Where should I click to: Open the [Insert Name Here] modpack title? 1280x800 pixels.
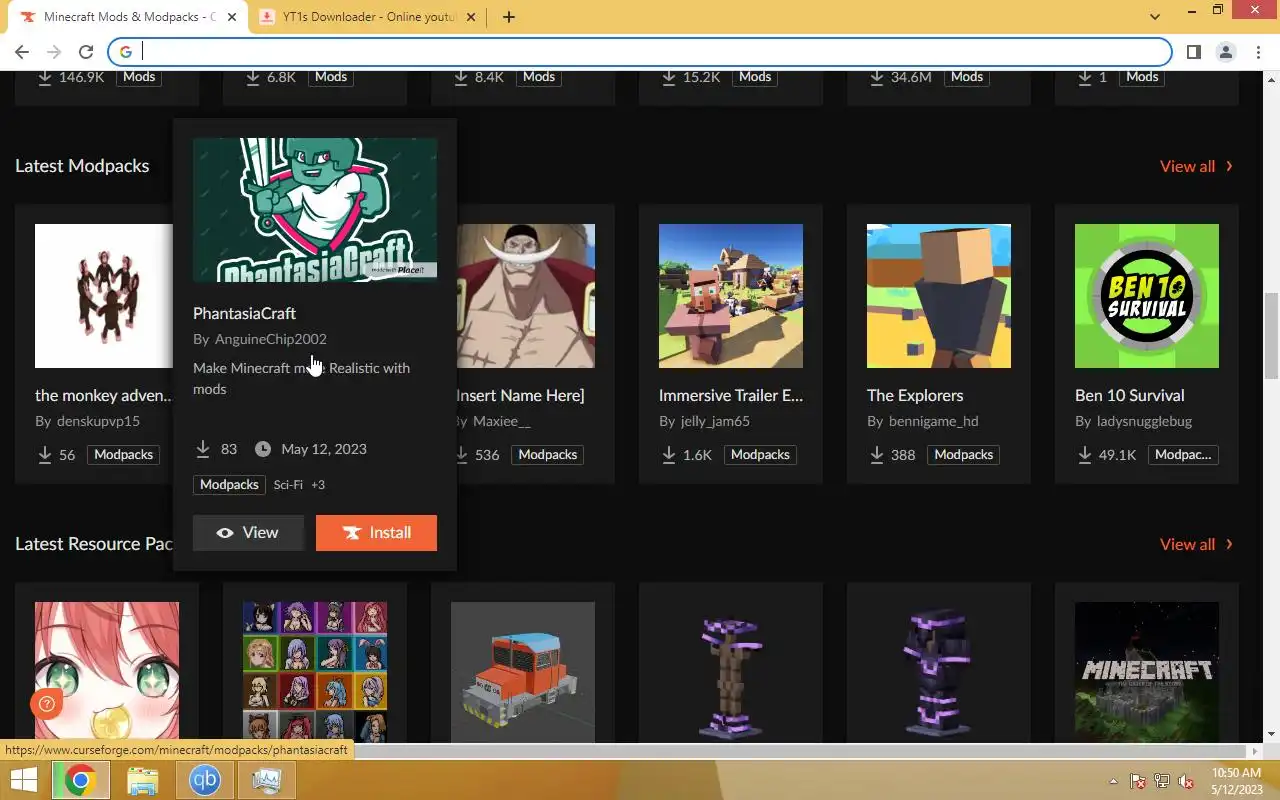tap(520, 395)
